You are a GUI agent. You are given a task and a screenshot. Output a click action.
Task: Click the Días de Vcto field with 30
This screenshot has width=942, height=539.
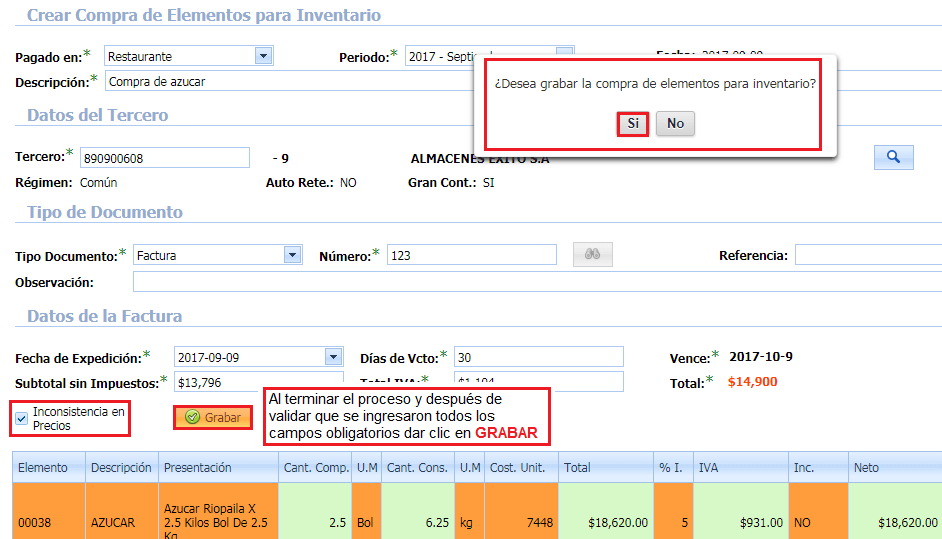point(538,357)
